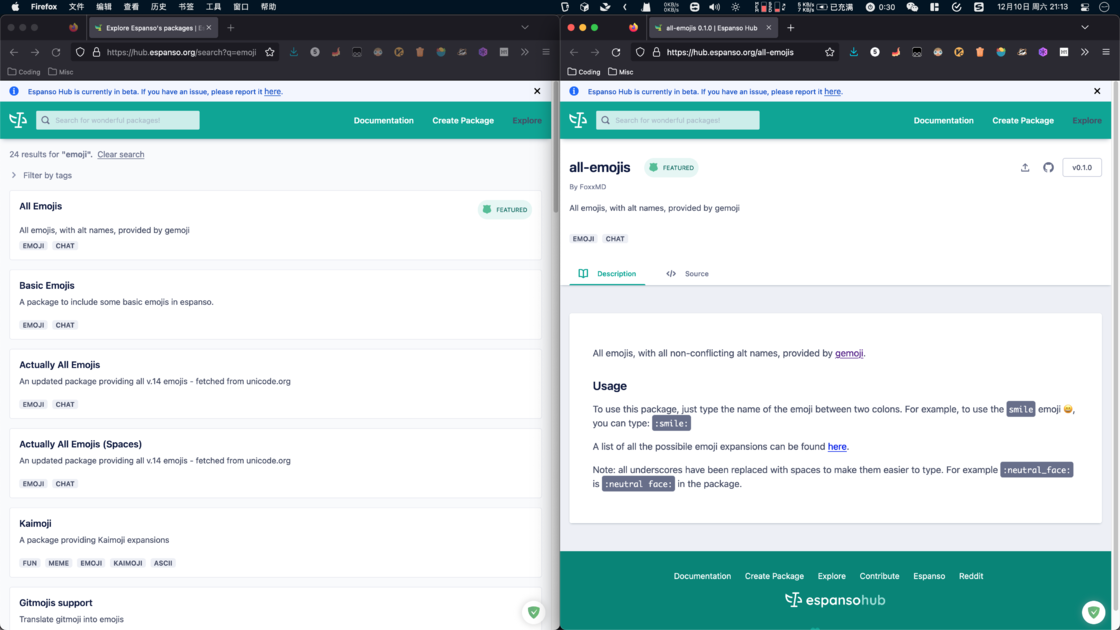The width and height of the screenshot is (1120, 630).
Task: Show more extensions via overflow chevron in left window
Action: coord(525,52)
